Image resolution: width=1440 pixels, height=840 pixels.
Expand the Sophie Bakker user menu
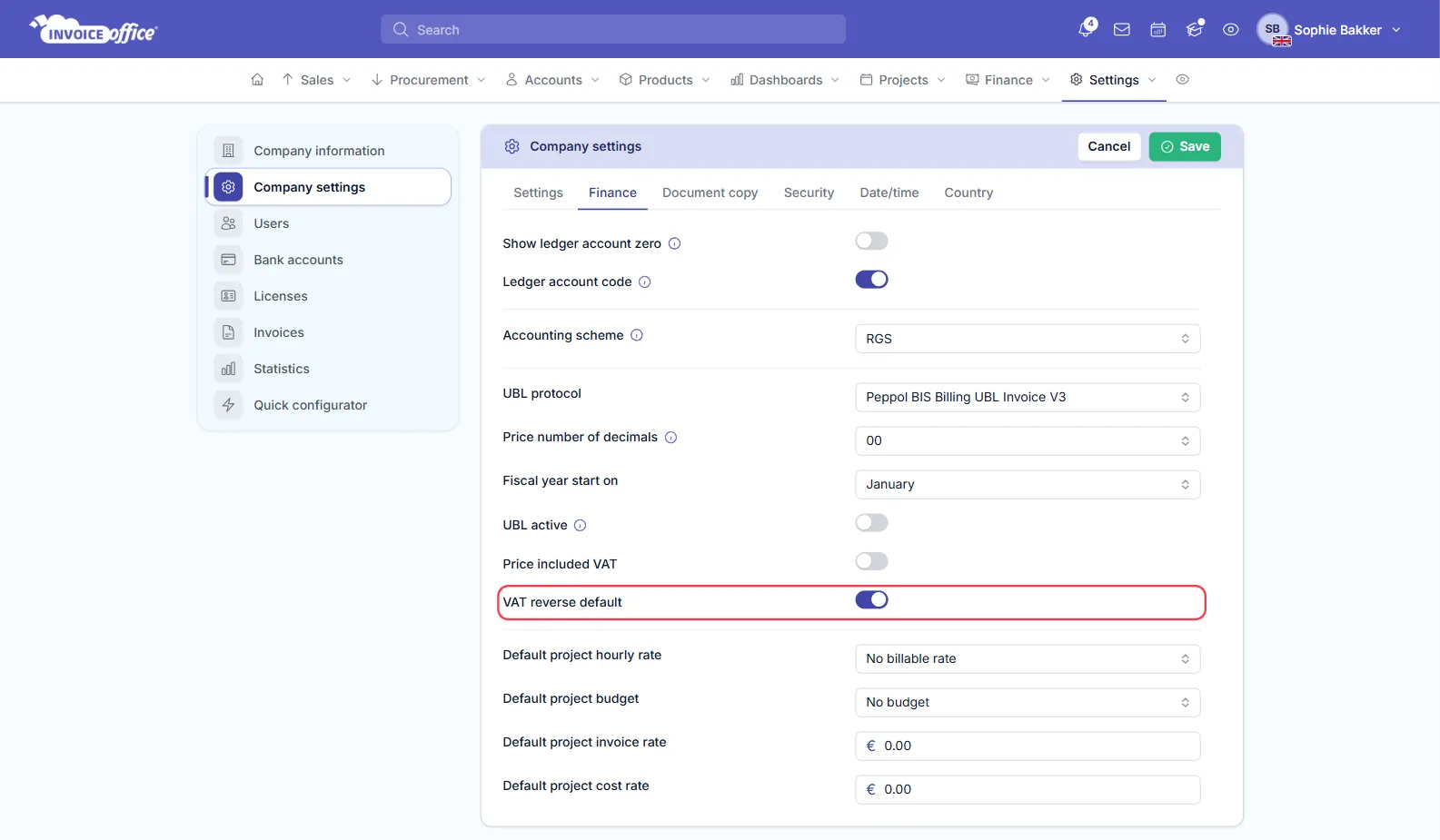[x=1329, y=30]
